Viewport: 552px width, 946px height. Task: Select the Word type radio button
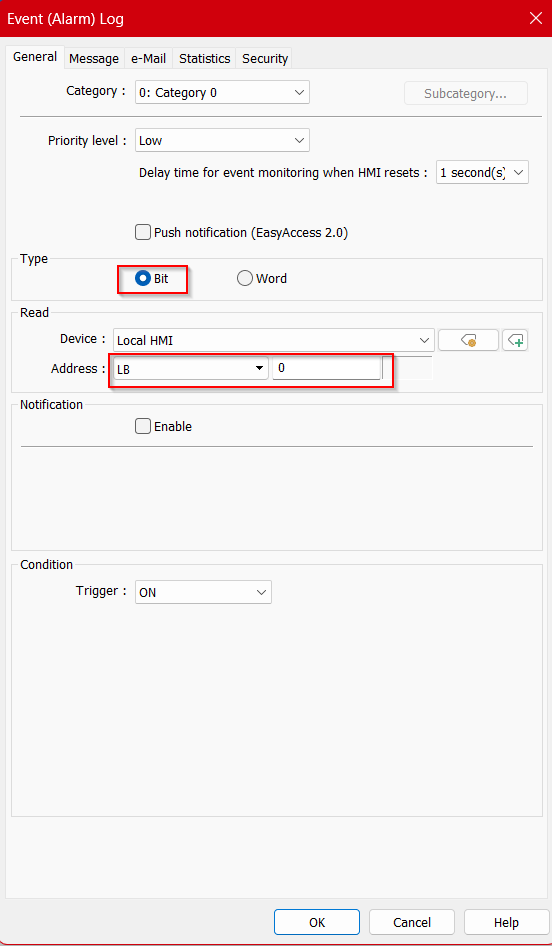click(x=262, y=279)
